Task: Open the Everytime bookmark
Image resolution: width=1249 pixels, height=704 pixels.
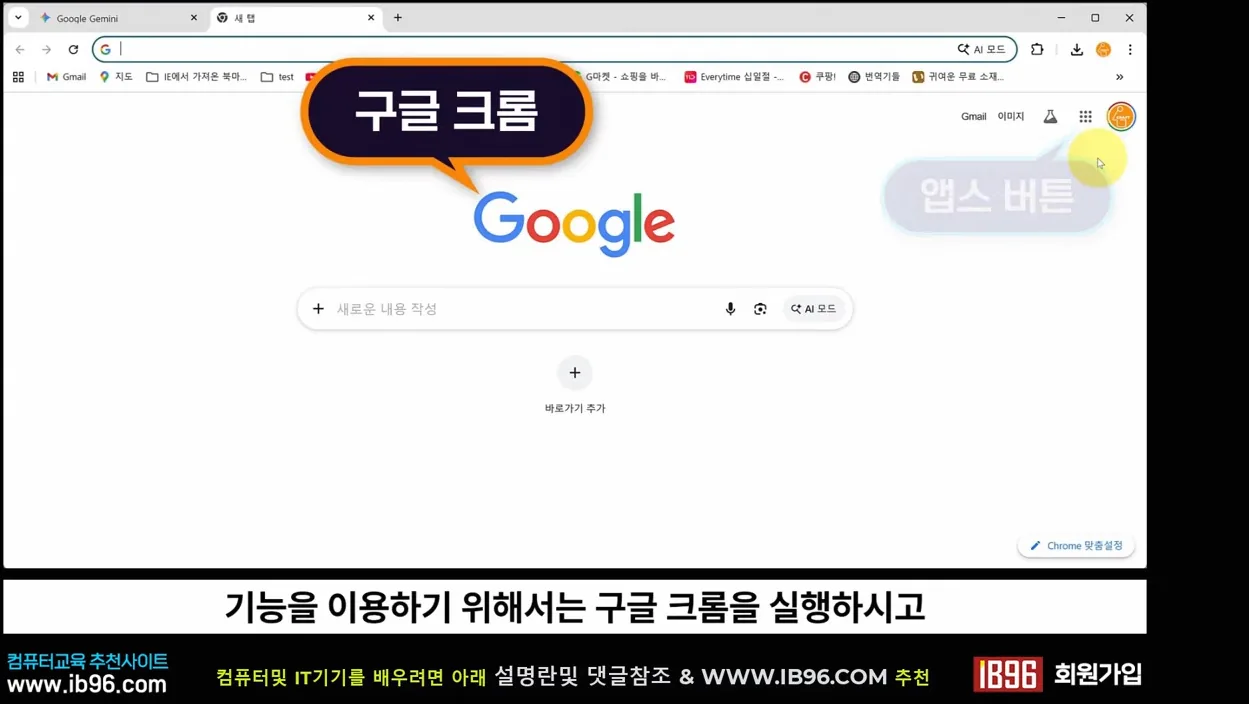Action: 734,77
